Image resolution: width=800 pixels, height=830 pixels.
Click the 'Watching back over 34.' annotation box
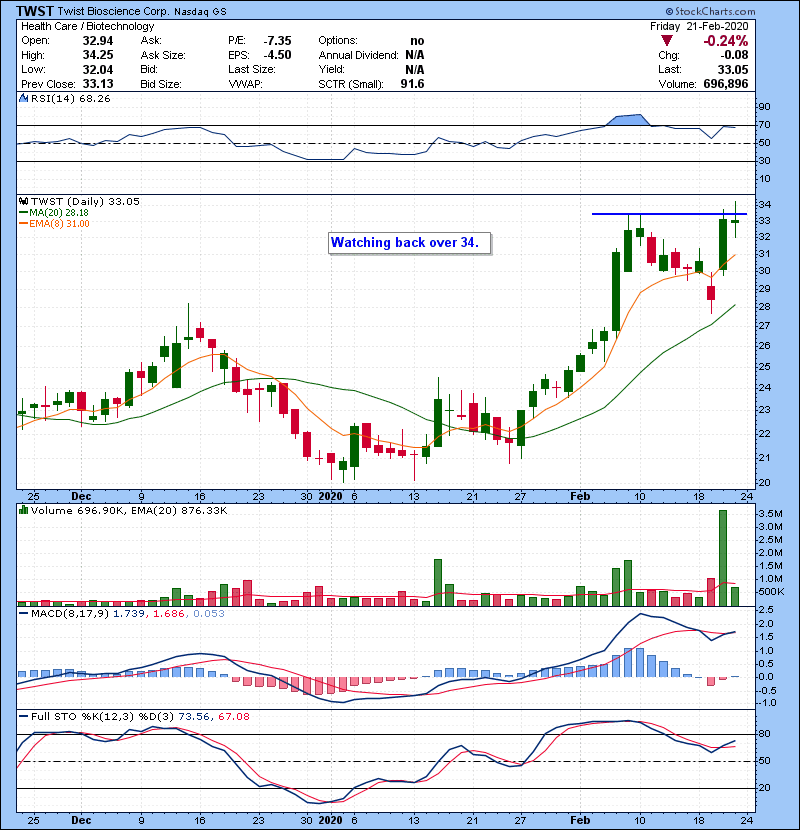[409, 243]
